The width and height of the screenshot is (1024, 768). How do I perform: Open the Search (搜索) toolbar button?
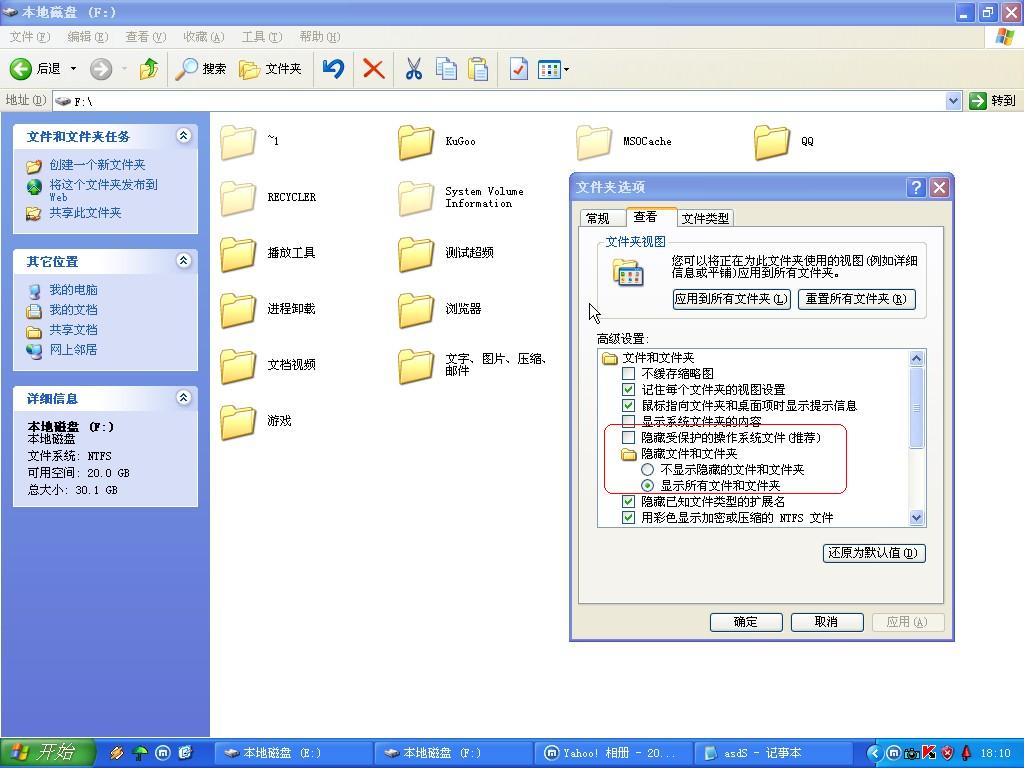[x=200, y=69]
